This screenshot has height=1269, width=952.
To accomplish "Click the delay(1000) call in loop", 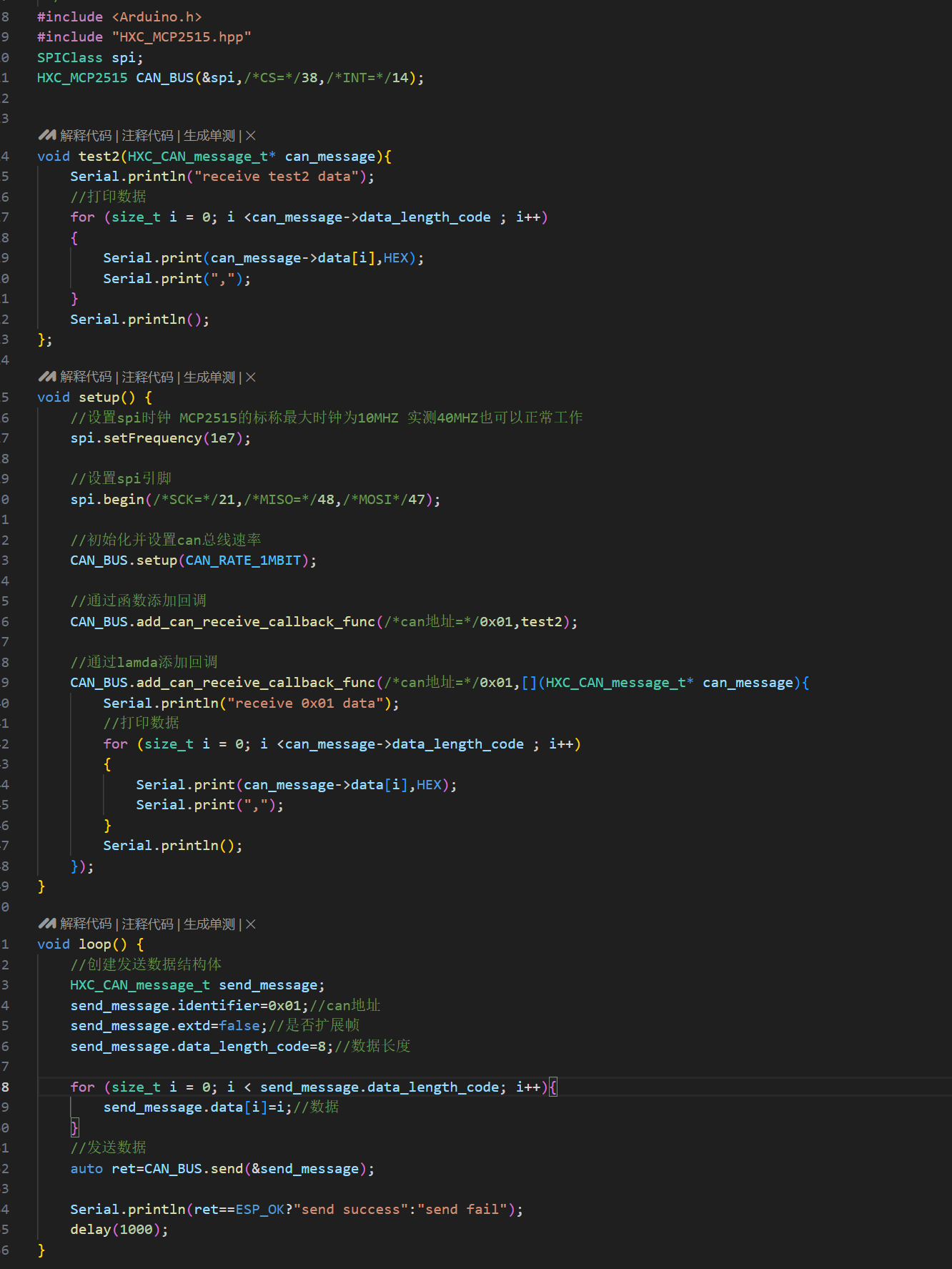I will coord(118,1230).
